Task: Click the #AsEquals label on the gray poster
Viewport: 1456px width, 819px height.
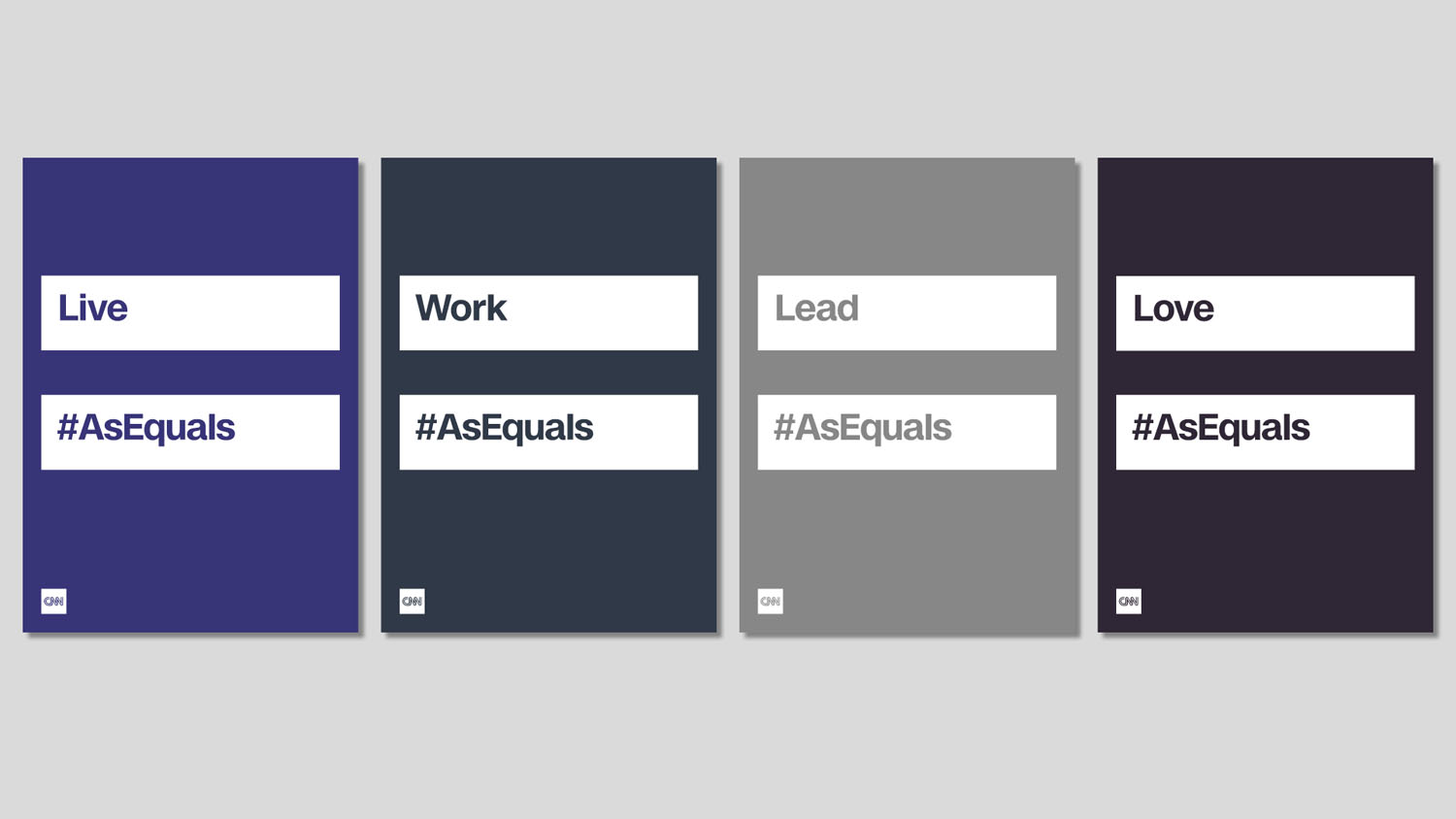Action: 862,428
